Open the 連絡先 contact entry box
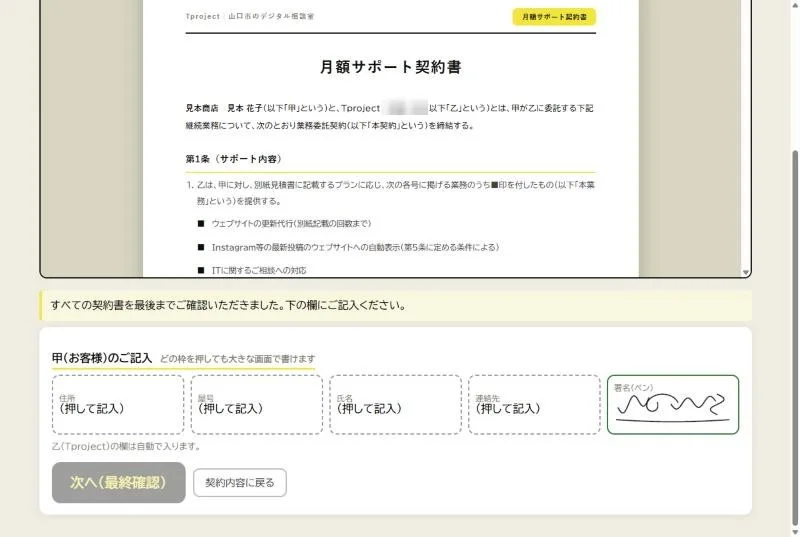The width and height of the screenshot is (800, 537). tap(534, 404)
